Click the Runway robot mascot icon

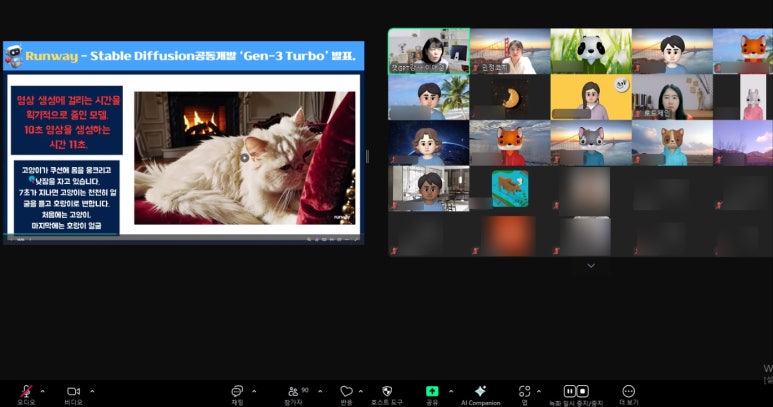(14, 56)
